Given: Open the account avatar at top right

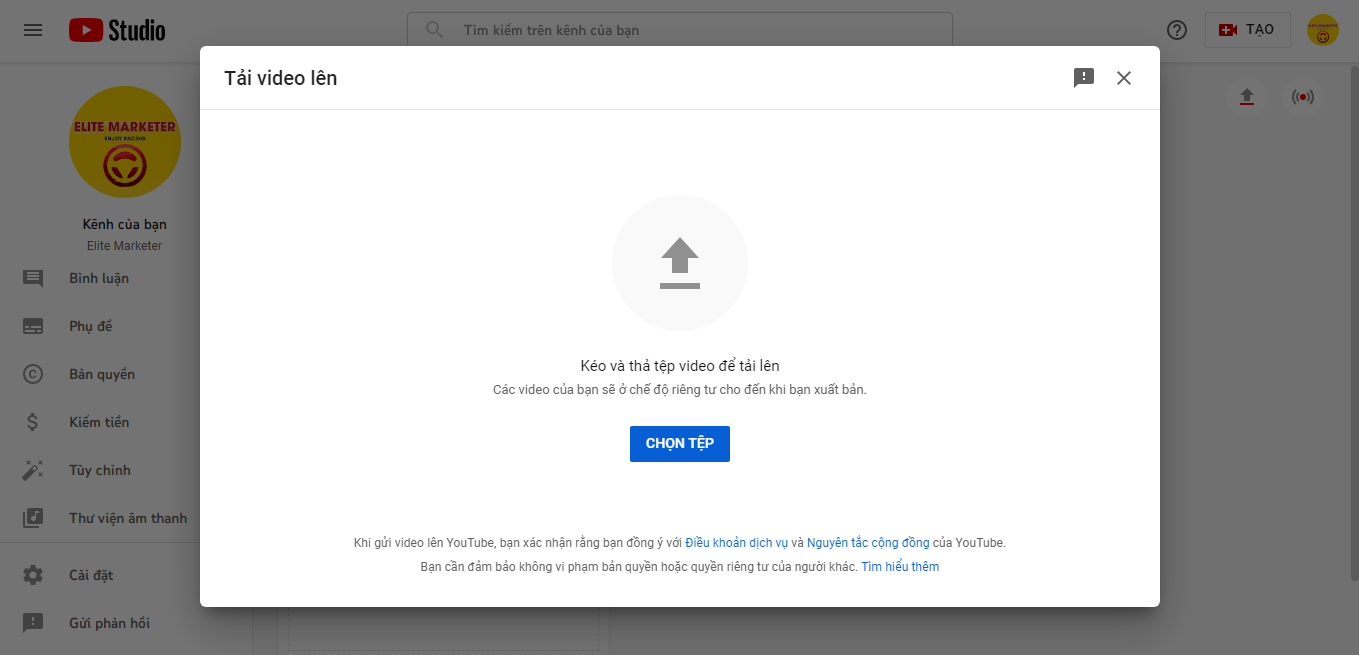Looking at the screenshot, I should (1322, 30).
